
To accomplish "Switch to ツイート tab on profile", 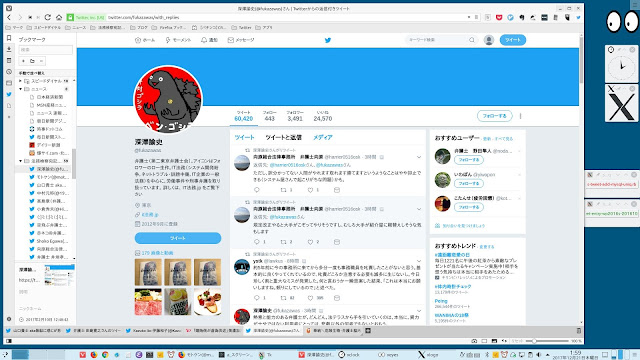I will coord(244,138).
